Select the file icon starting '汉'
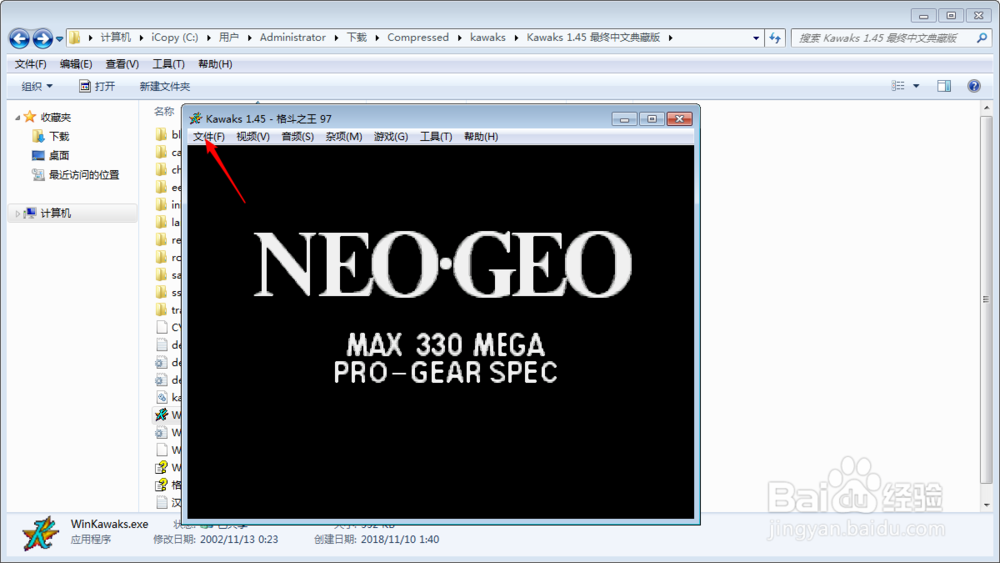1000x563 pixels. pyautogui.click(x=161, y=502)
